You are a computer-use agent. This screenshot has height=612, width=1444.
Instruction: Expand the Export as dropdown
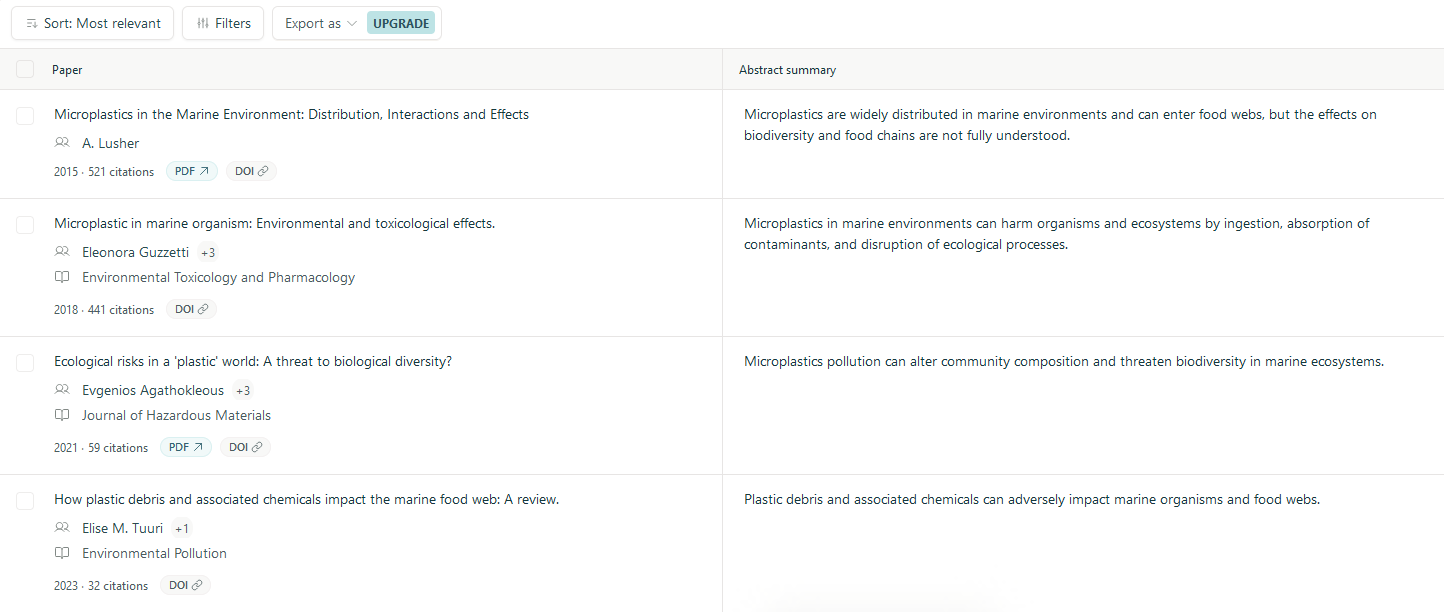tap(320, 23)
